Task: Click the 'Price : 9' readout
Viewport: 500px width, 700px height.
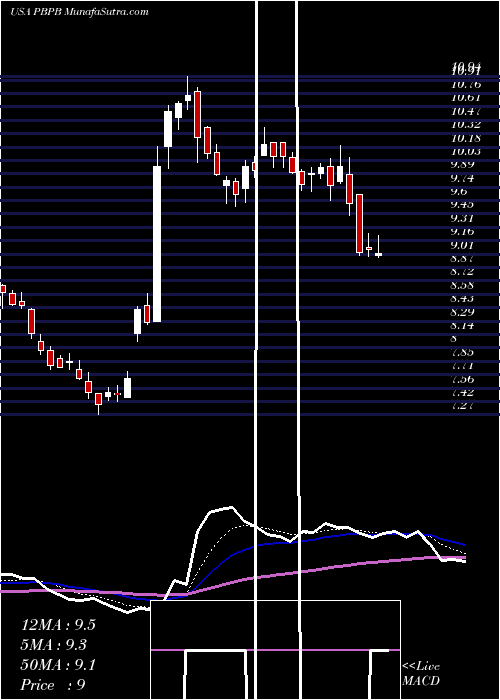Action: click(x=53, y=685)
